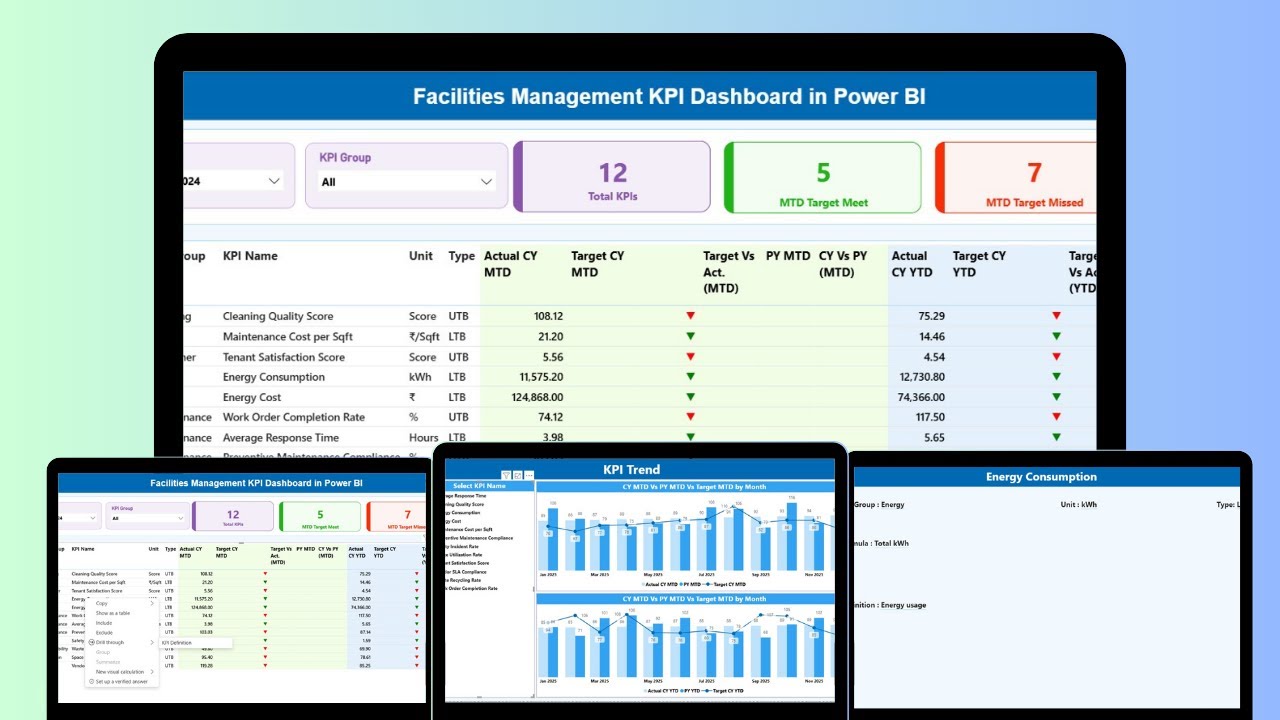
Task: Click Tenant Satisfaction Score MTD red arrow, large dashboard
Action: (x=690, y=357)
